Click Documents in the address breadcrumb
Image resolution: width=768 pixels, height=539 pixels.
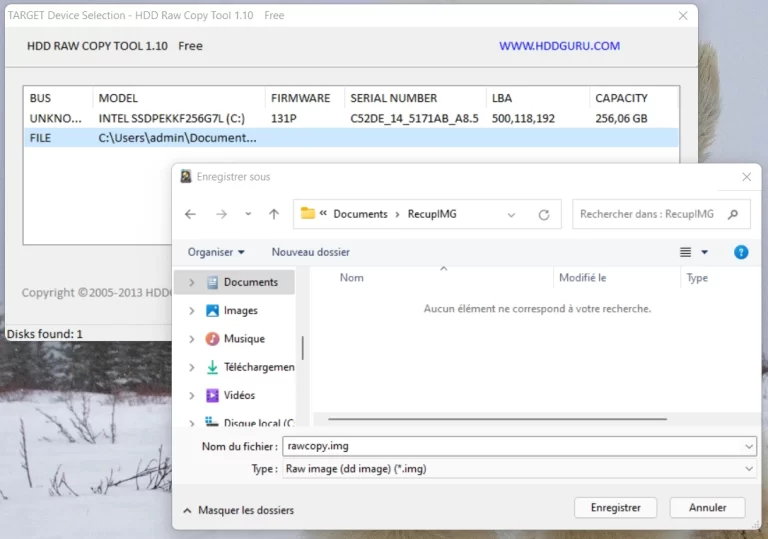coord(360,214)
